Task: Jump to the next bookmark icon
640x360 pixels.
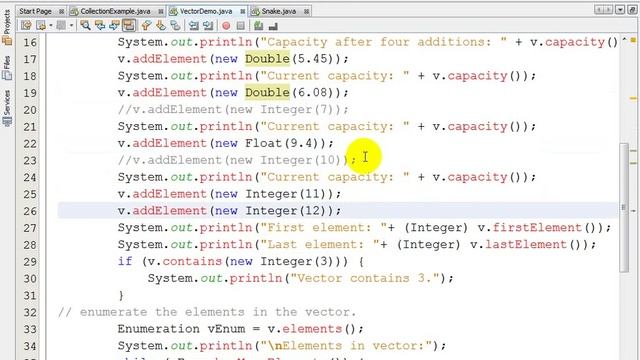Action: 161,26
